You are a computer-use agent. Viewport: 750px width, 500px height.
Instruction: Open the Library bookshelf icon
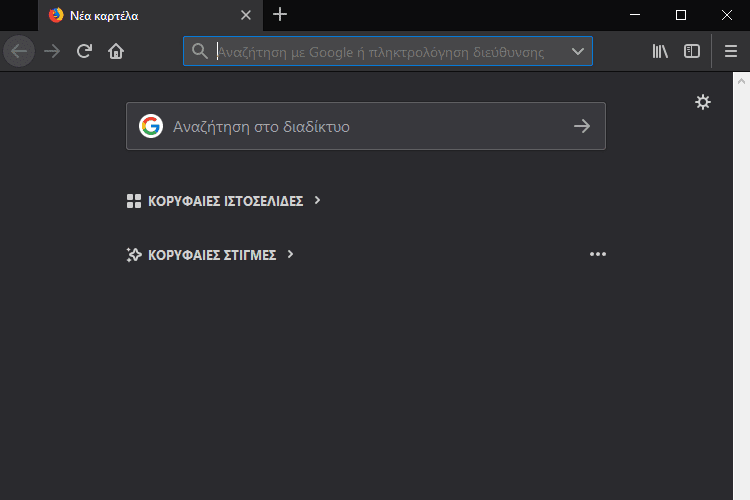coord(660,51)
